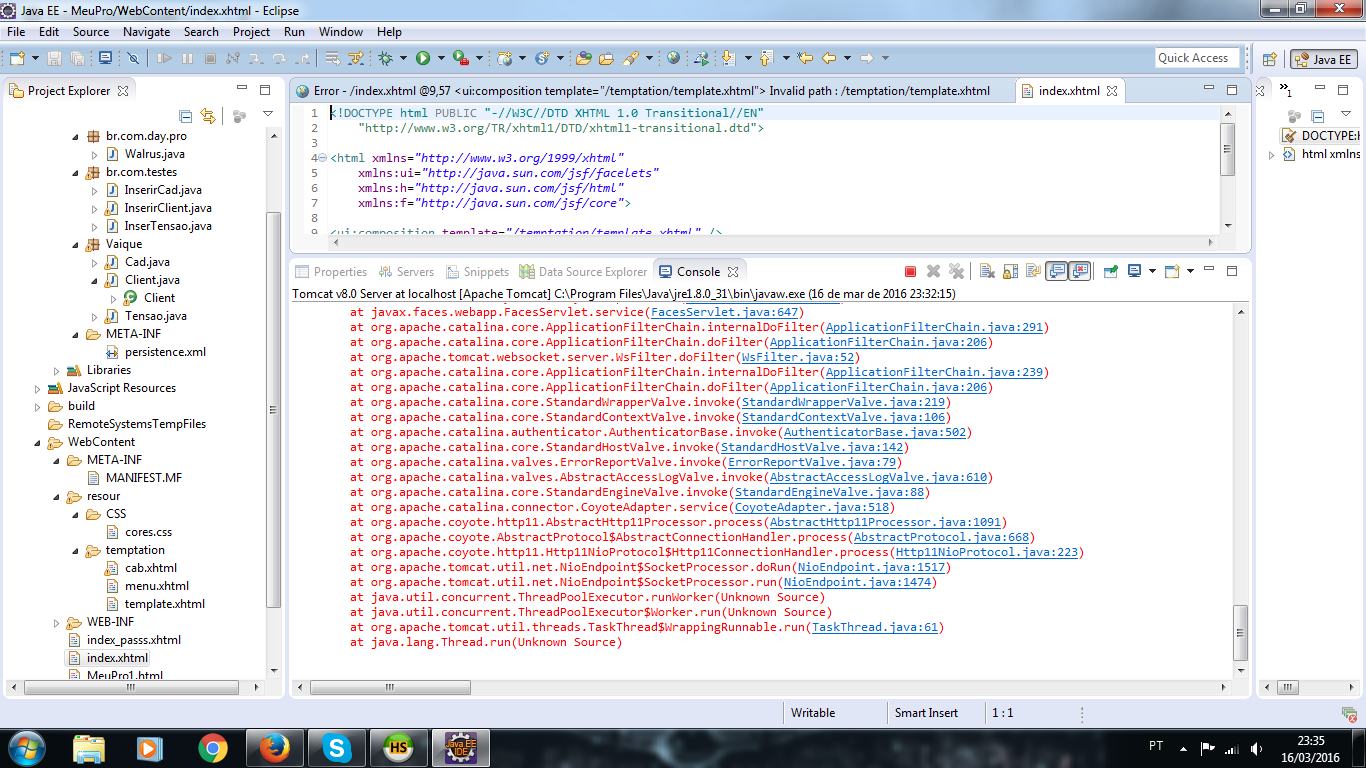1366x768 pixels.
Task: Switch to the Servers tab
Action: [x=405, y=272]
